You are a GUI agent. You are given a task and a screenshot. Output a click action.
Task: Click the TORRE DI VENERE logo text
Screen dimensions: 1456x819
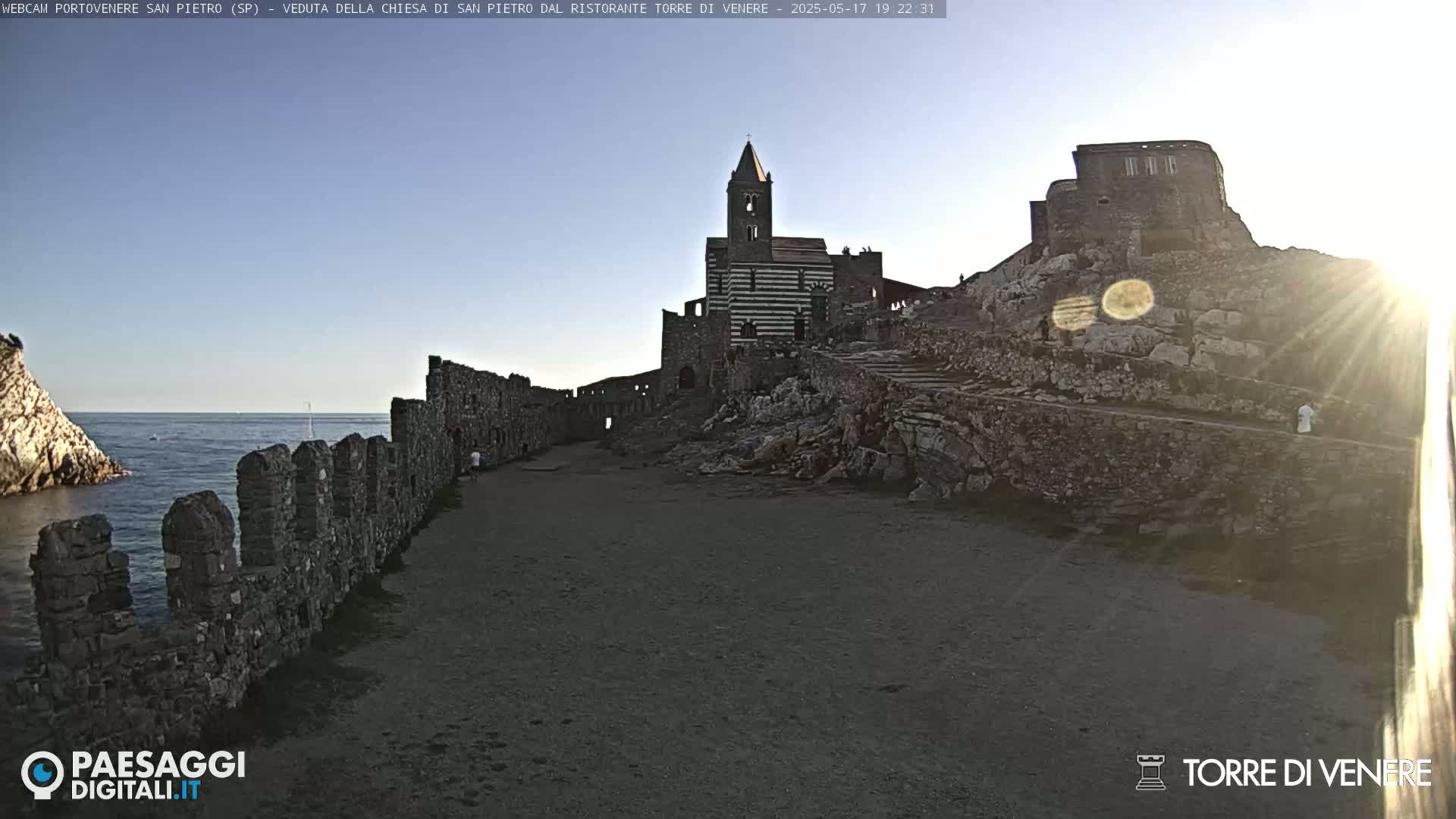click(x=1307, y=773)
